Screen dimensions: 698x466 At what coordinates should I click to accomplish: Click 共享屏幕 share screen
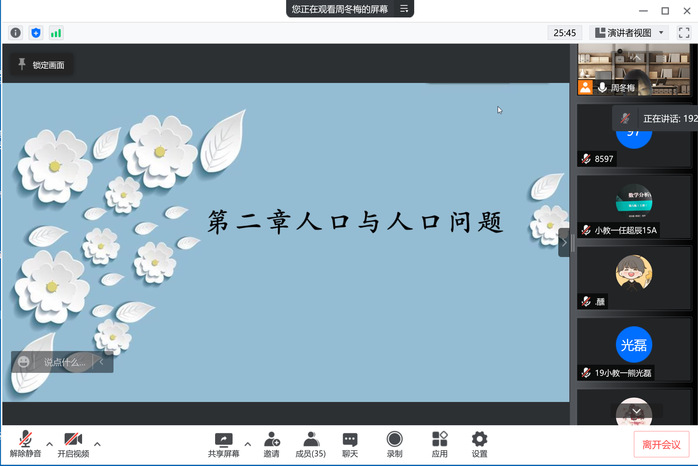223,444
